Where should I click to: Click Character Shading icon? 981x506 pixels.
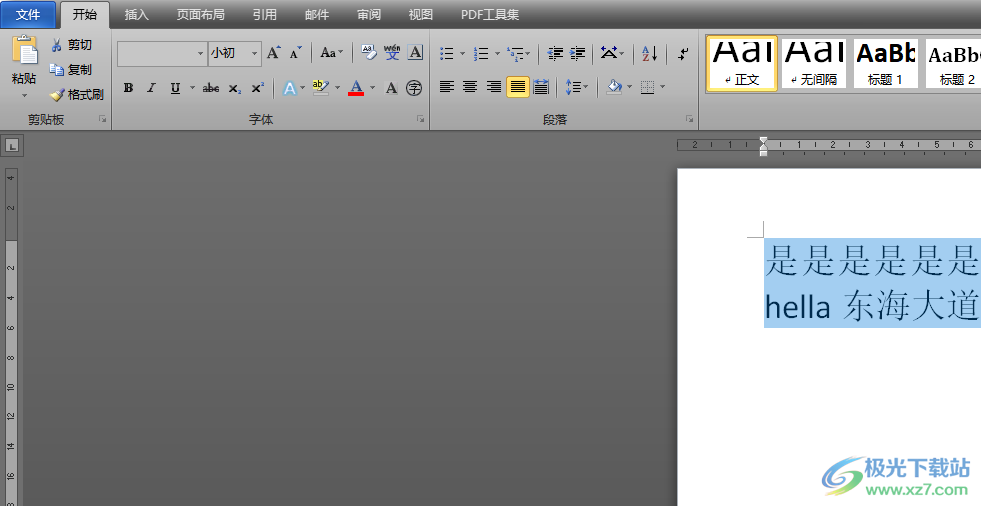click(392, 88)
